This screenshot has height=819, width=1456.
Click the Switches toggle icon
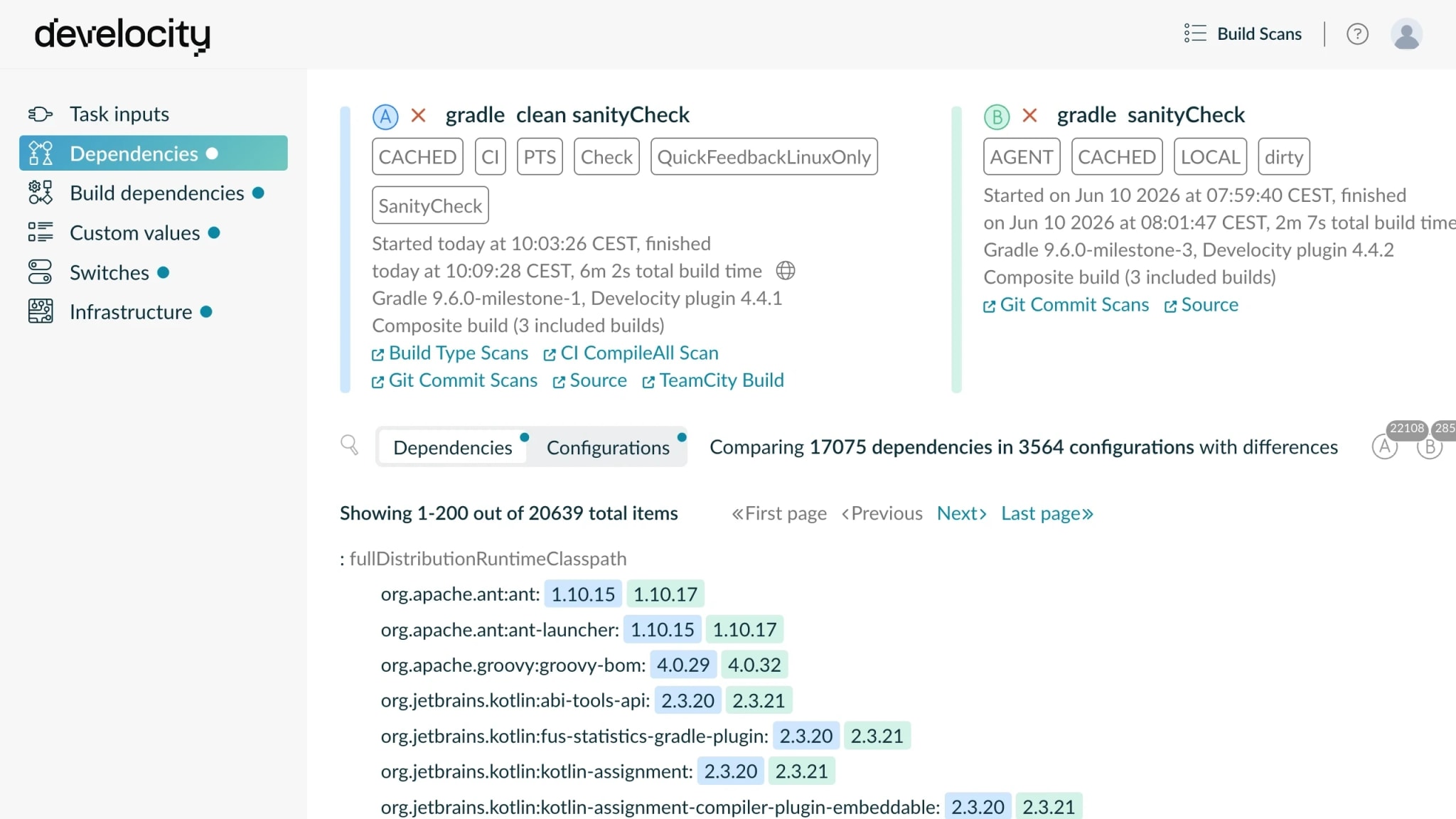41,272
